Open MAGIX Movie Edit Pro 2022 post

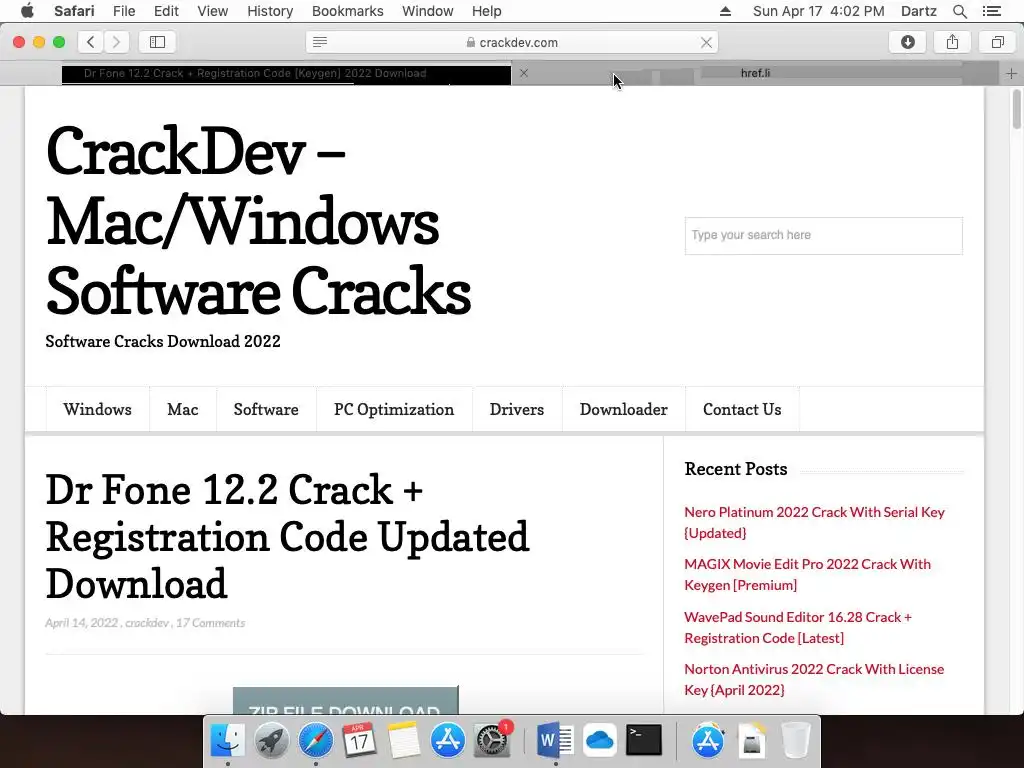(807, 575)
